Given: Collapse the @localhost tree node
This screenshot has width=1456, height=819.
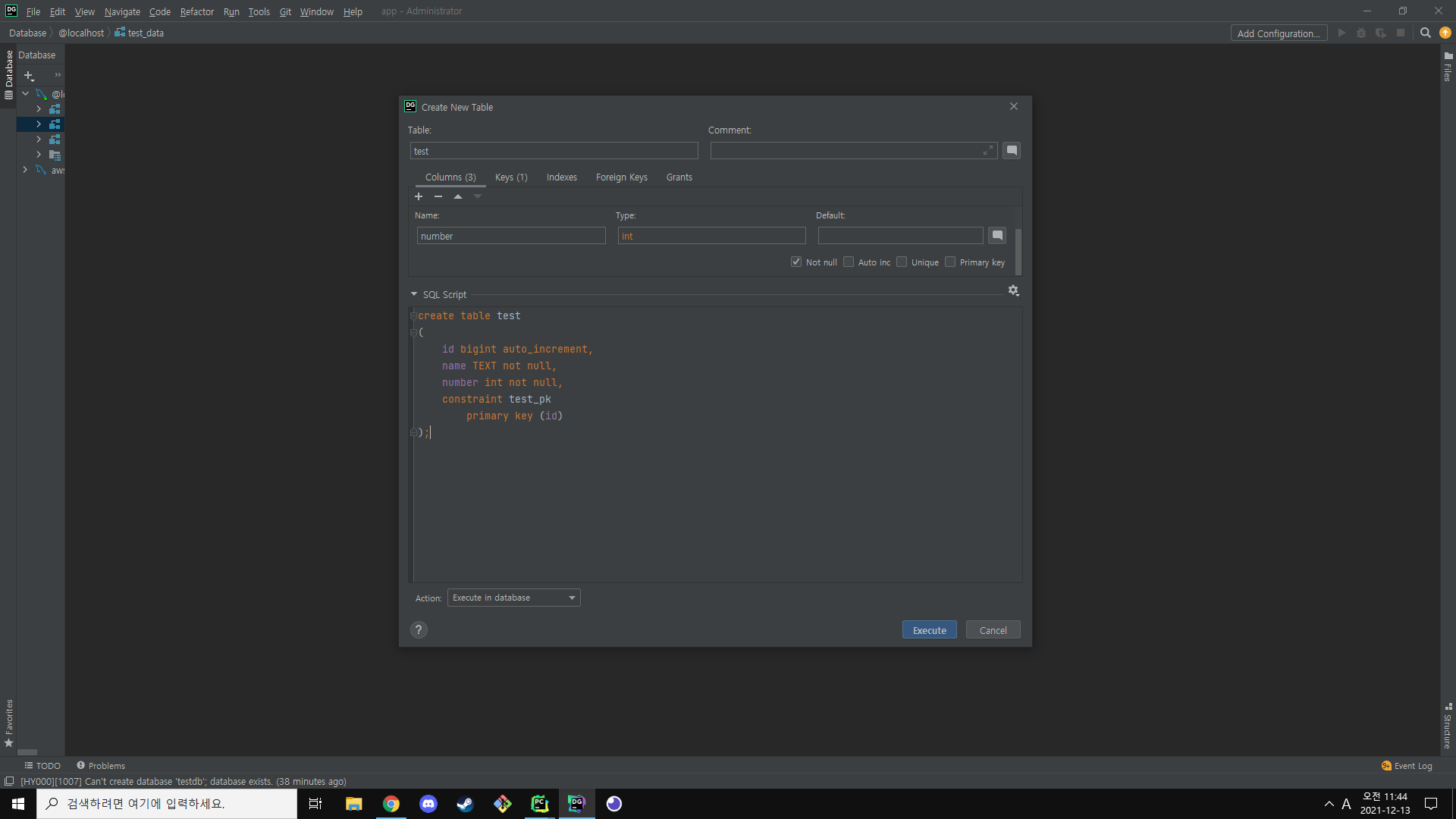Looking at the screenshot, I should point(25,94).
